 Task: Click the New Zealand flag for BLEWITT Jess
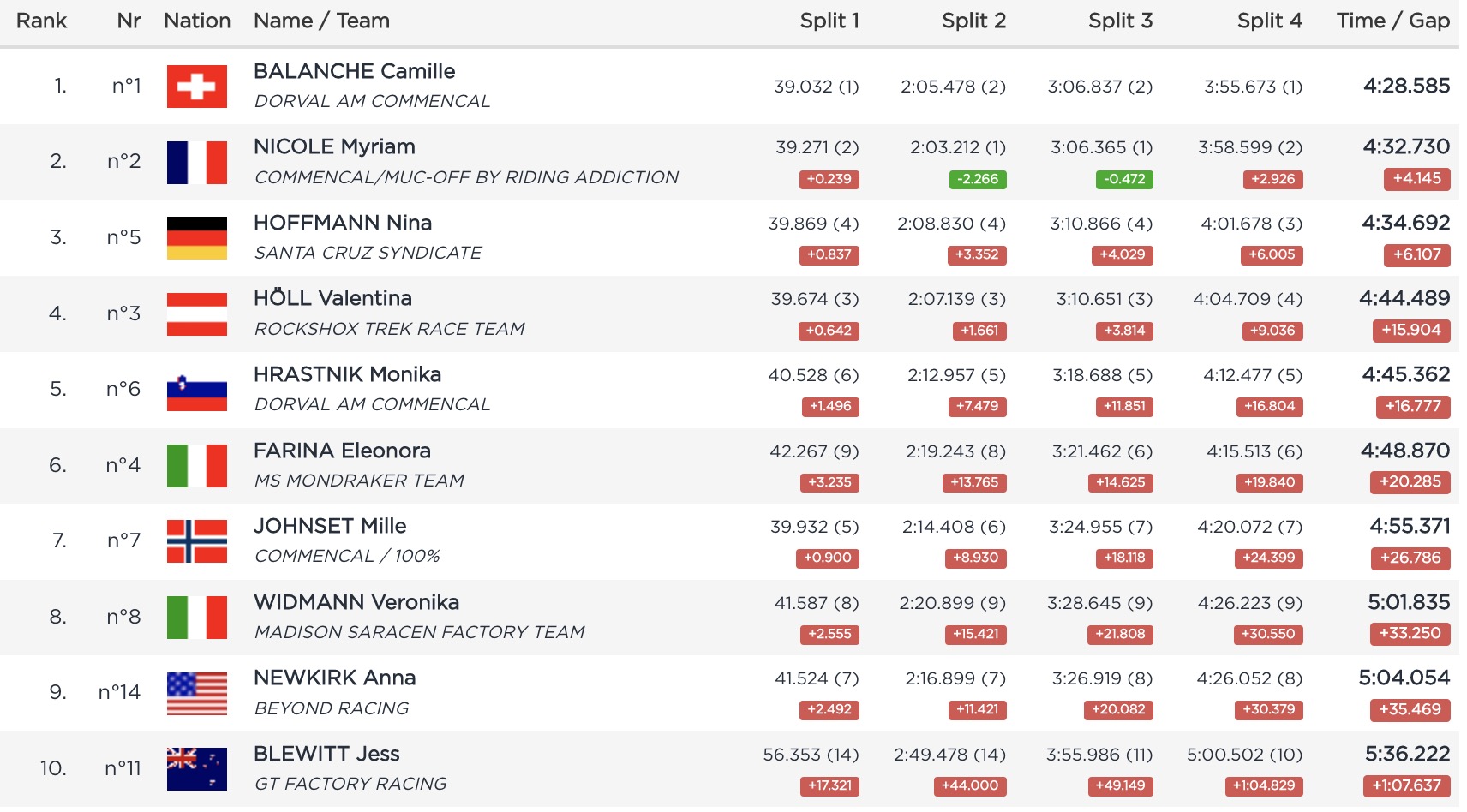tap(197, 769)
